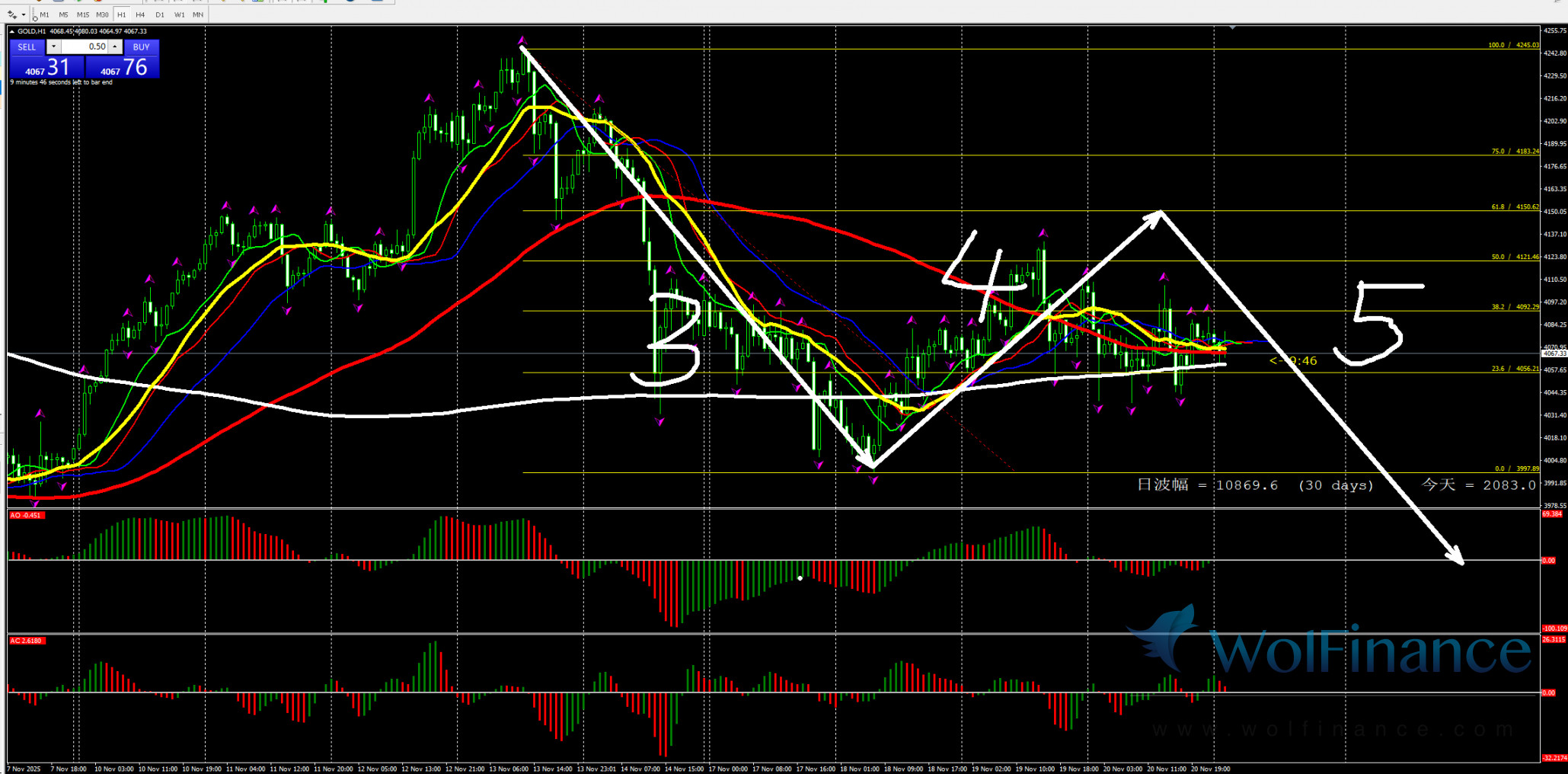This screenshot has width=1568, height=774.
Task: Click the current price 4067.33 marker
Action: click(1554, 353)
